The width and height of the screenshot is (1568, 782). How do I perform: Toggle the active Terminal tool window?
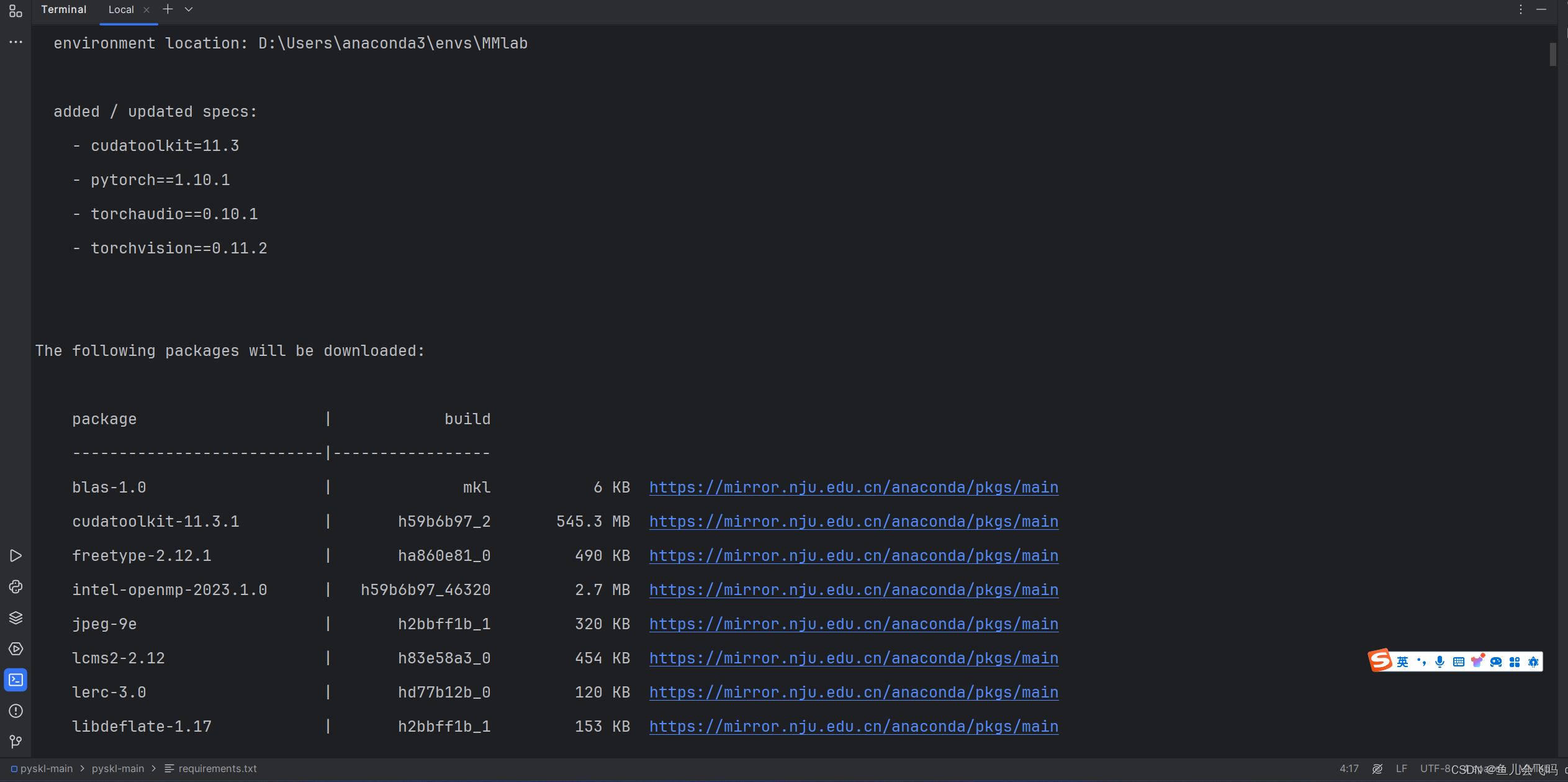pos(16,680)
